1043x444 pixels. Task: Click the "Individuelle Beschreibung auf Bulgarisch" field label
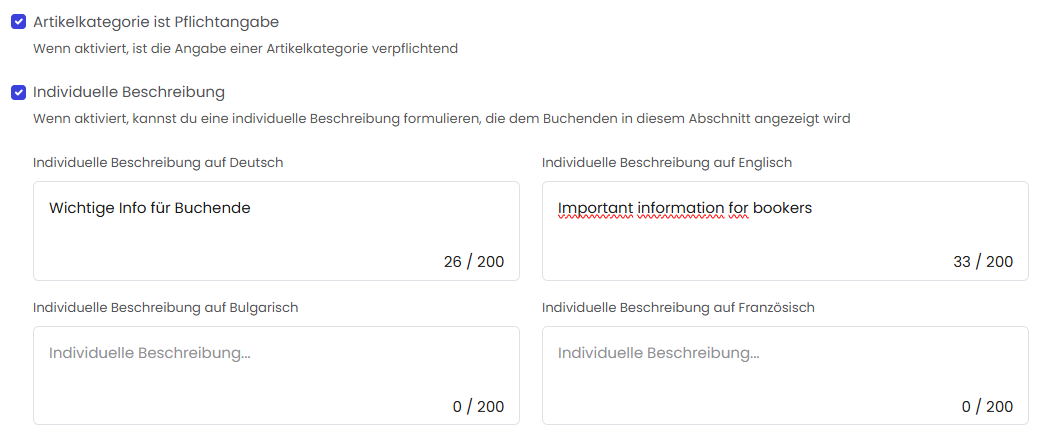pyautogui.click(x=166, y=307)
